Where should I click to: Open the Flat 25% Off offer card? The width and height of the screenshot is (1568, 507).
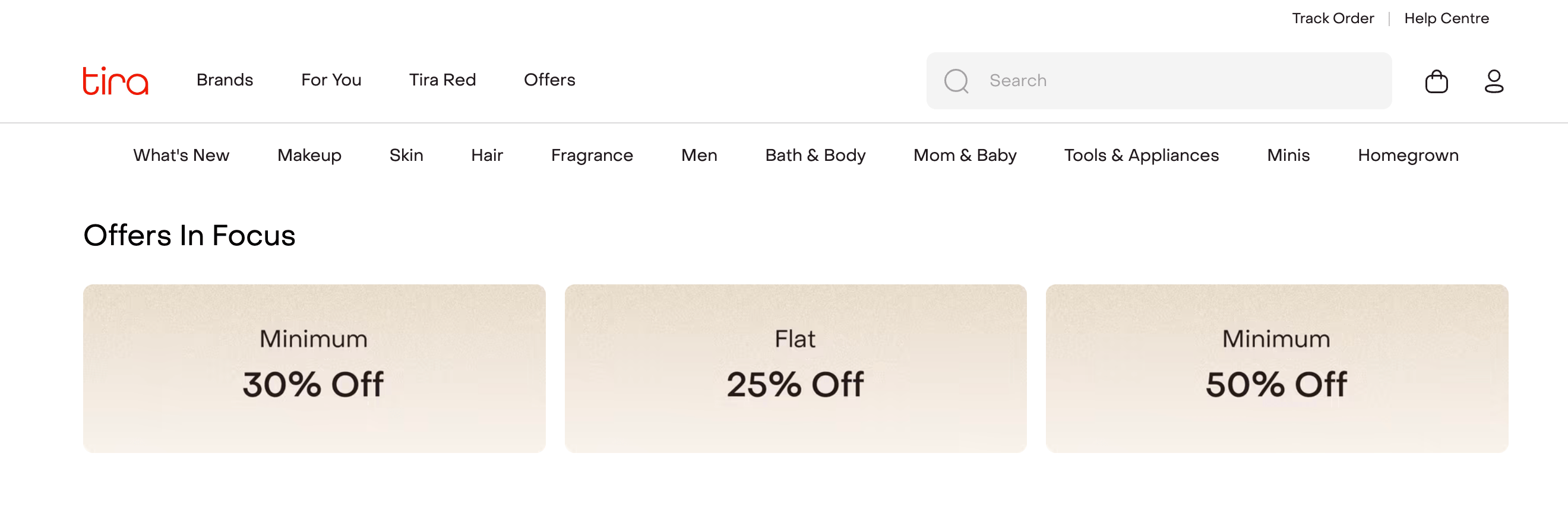click(795, 368)
